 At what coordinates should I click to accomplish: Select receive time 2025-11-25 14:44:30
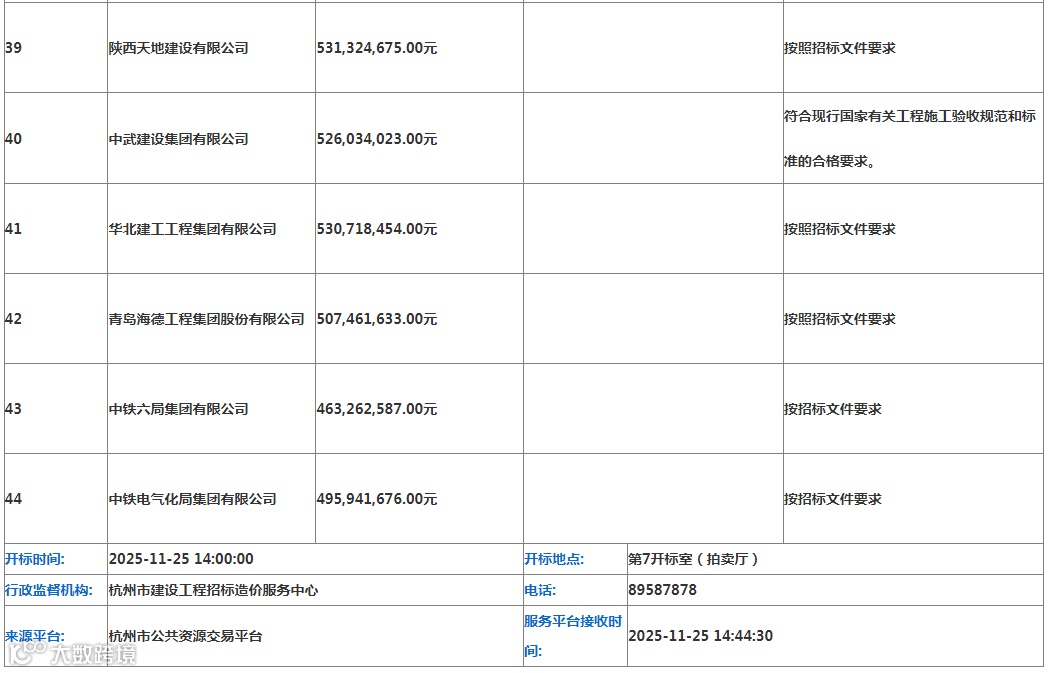point(700,636)
